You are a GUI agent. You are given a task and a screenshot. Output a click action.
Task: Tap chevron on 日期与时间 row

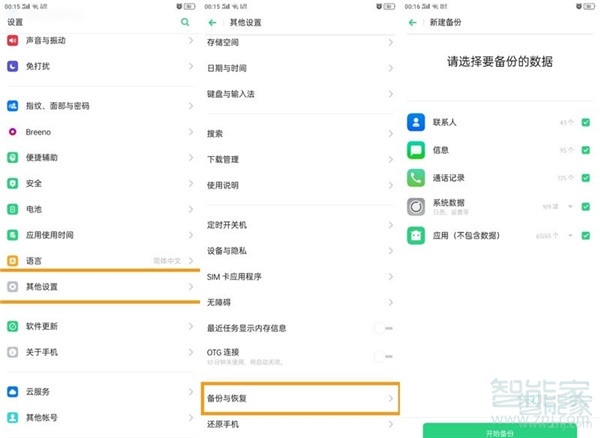coord(390,68)
